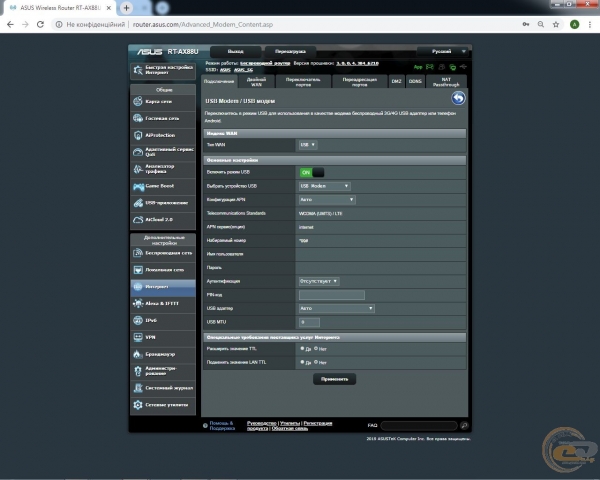
Task: Open the Руководство link in footer
Action: click(262, 423)
